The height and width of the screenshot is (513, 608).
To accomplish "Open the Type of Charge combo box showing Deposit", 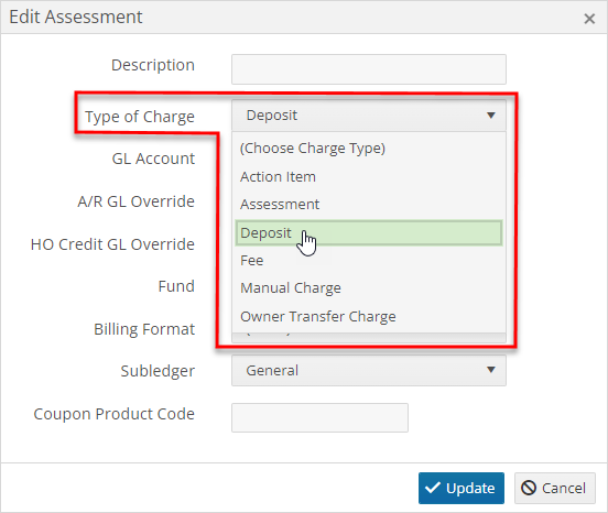I will pyautogui.click(x=369, y=115).
